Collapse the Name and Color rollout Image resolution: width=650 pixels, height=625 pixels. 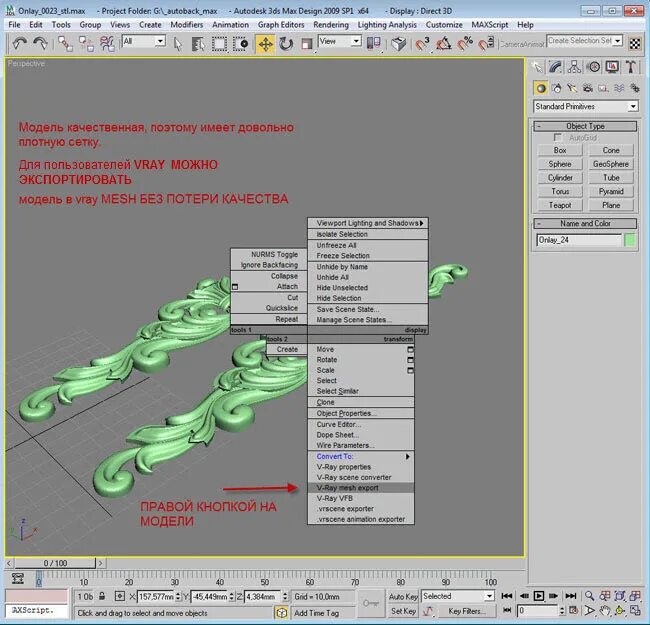pyautogui.click(x=585, y=223)
